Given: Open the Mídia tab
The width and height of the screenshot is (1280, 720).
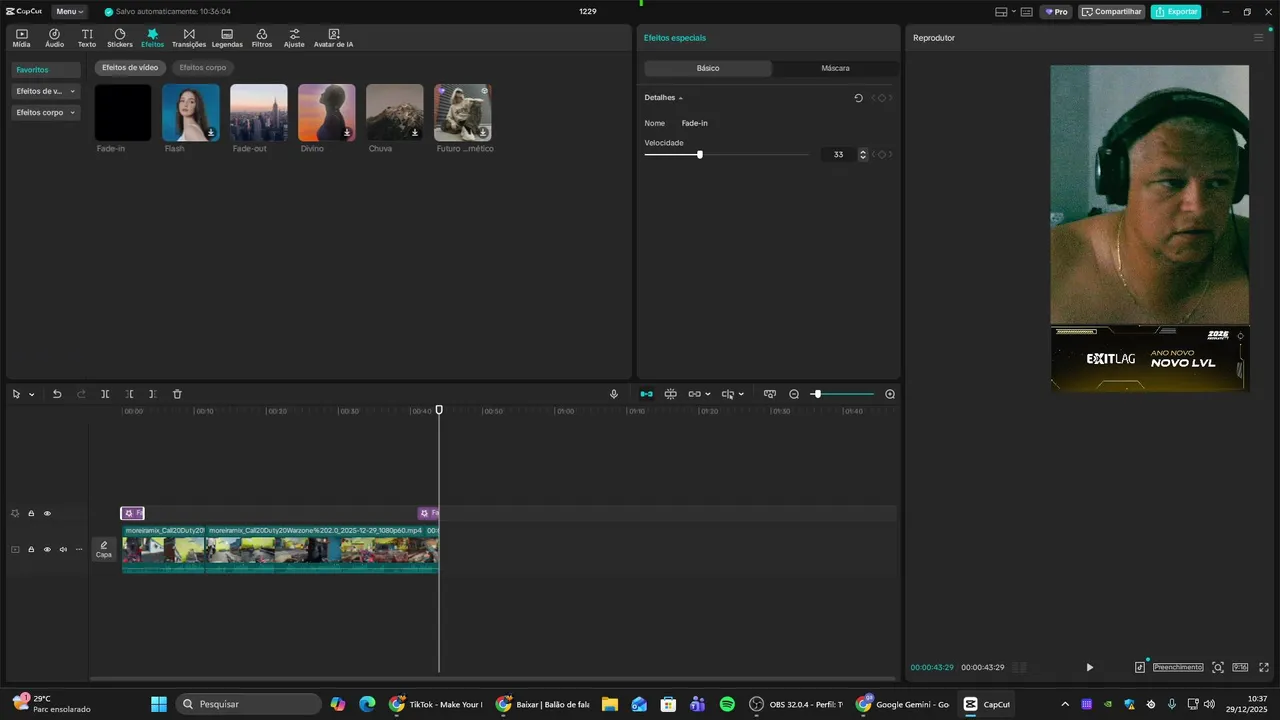Looking at the screenshot, I should pyautogui.click(x=21, y=38).
